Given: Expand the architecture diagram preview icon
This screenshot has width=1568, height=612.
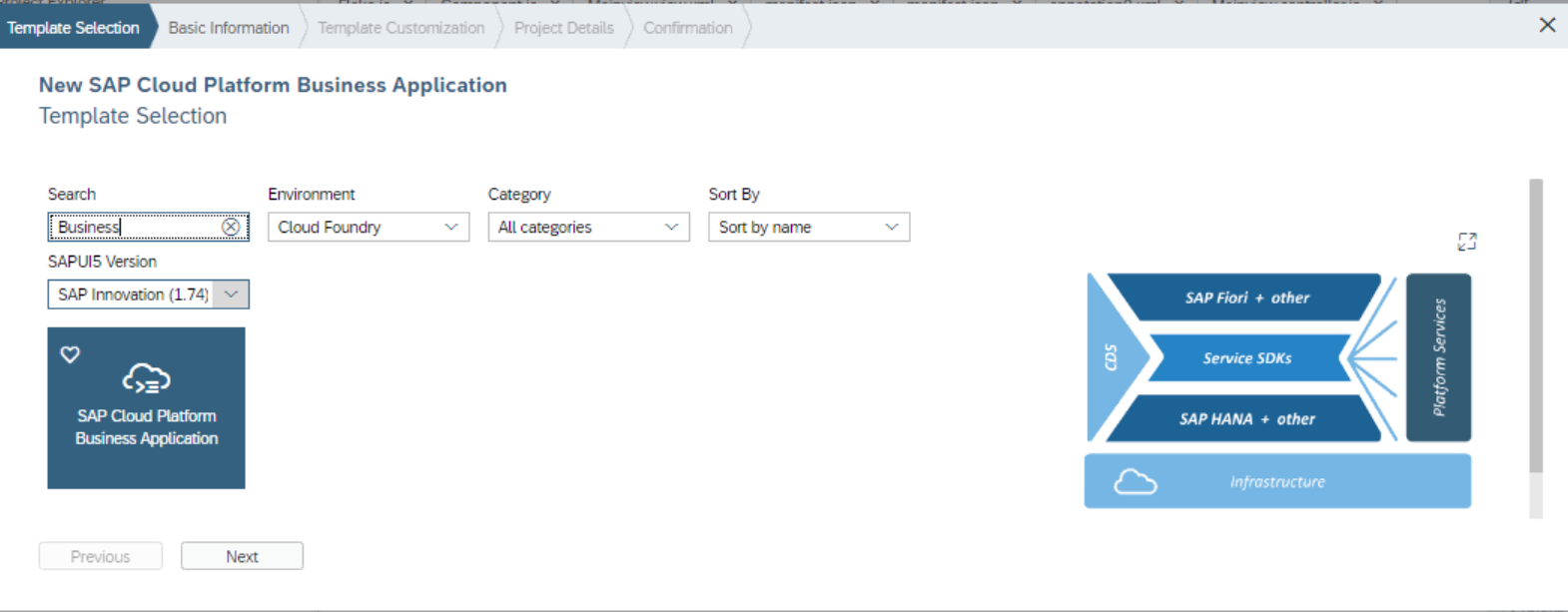Looking at the screenshot, I should (1466, 242).
